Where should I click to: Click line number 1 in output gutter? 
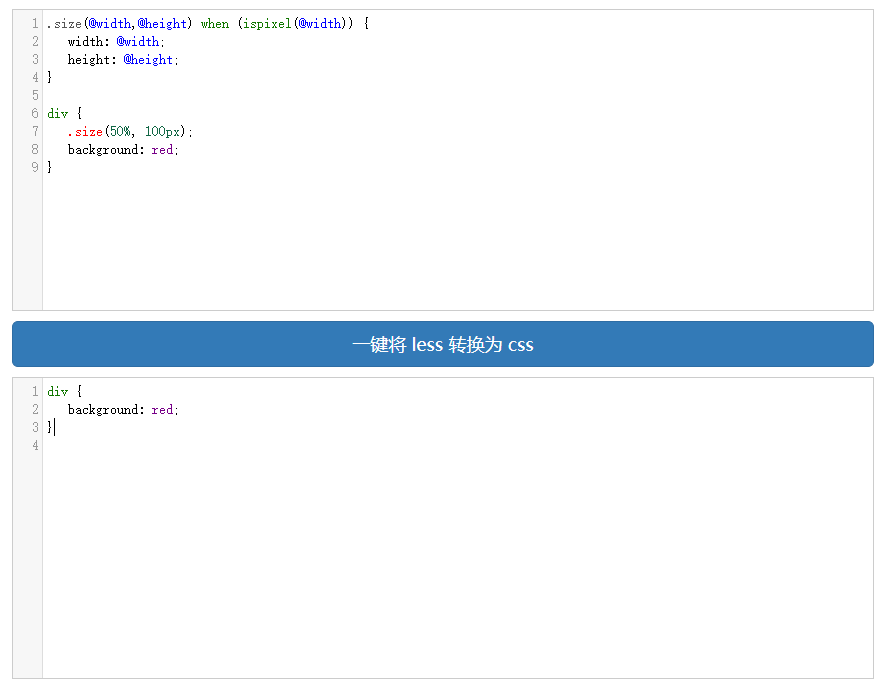coord(35,391)
